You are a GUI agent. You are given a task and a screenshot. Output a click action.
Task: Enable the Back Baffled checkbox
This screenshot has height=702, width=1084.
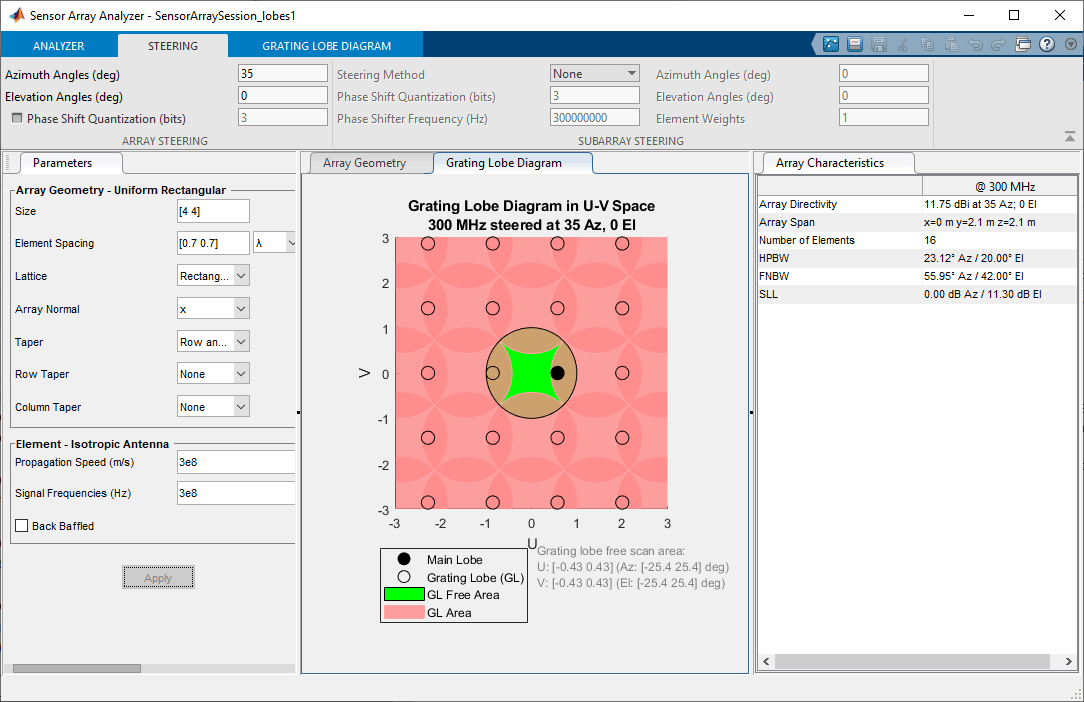tap(21, 526)
